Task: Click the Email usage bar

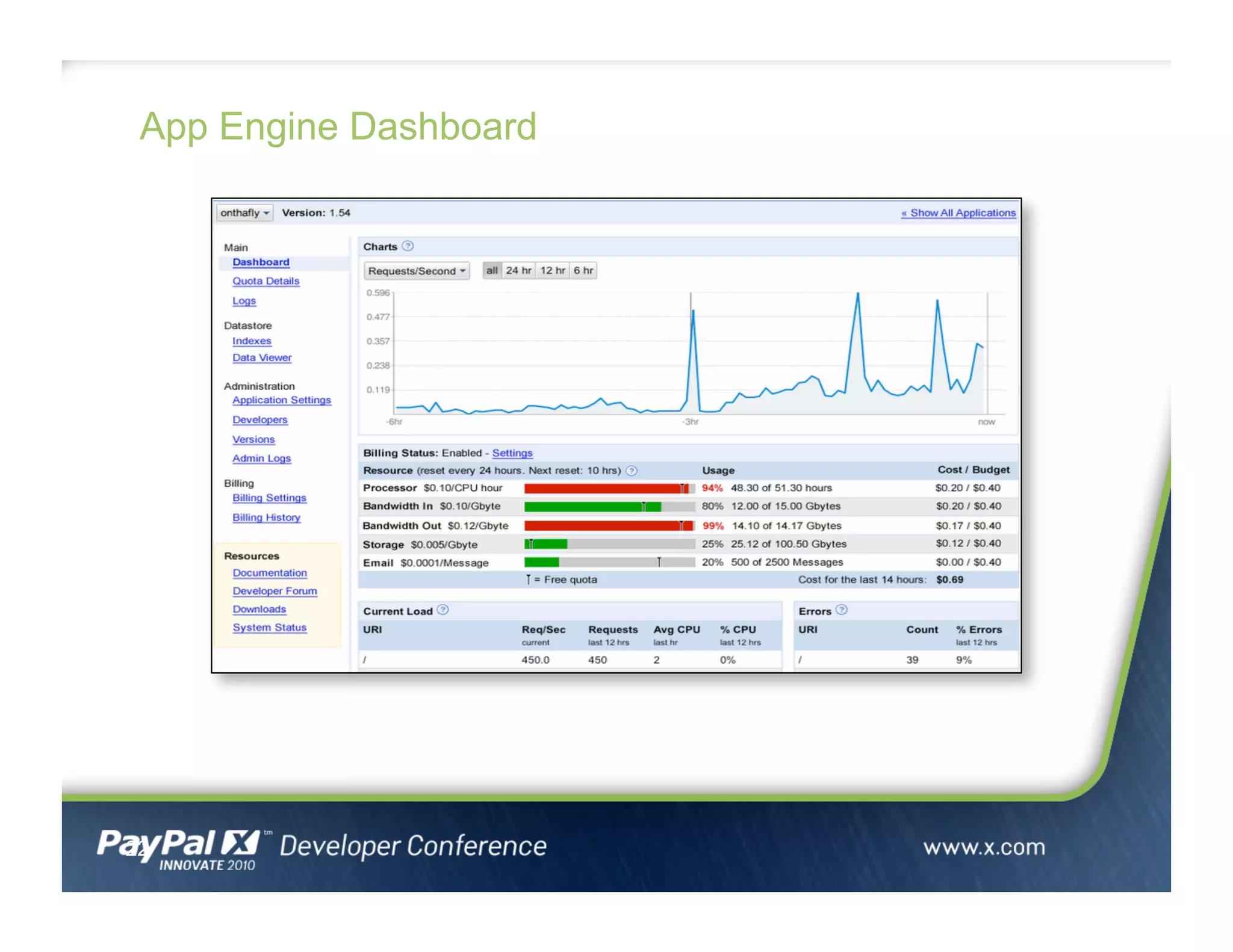Action: (609, 562)
